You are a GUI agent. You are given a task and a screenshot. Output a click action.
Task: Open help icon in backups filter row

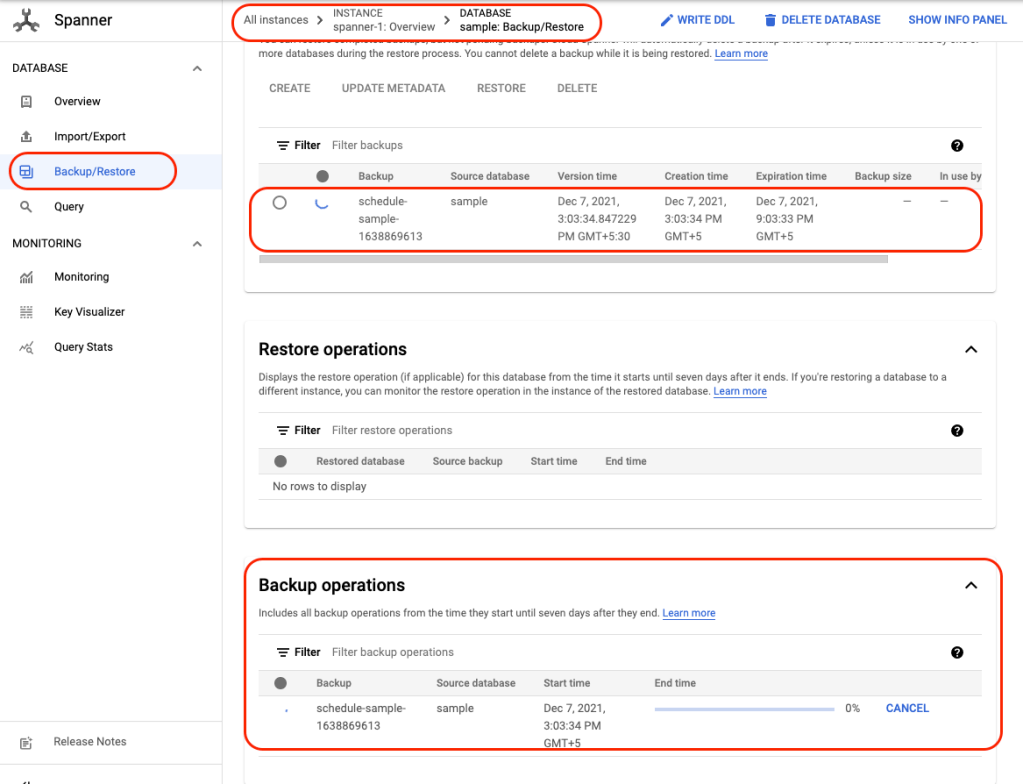coord(957,146)
